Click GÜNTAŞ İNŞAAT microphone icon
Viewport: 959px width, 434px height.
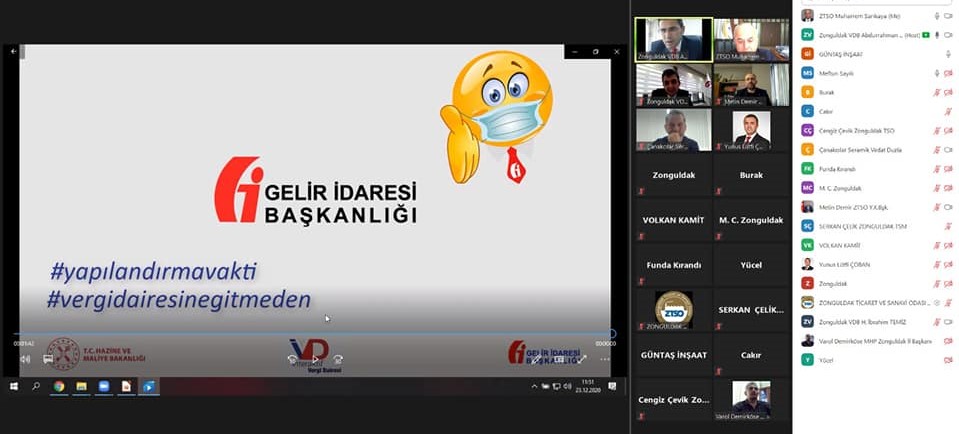coord(948,54)
